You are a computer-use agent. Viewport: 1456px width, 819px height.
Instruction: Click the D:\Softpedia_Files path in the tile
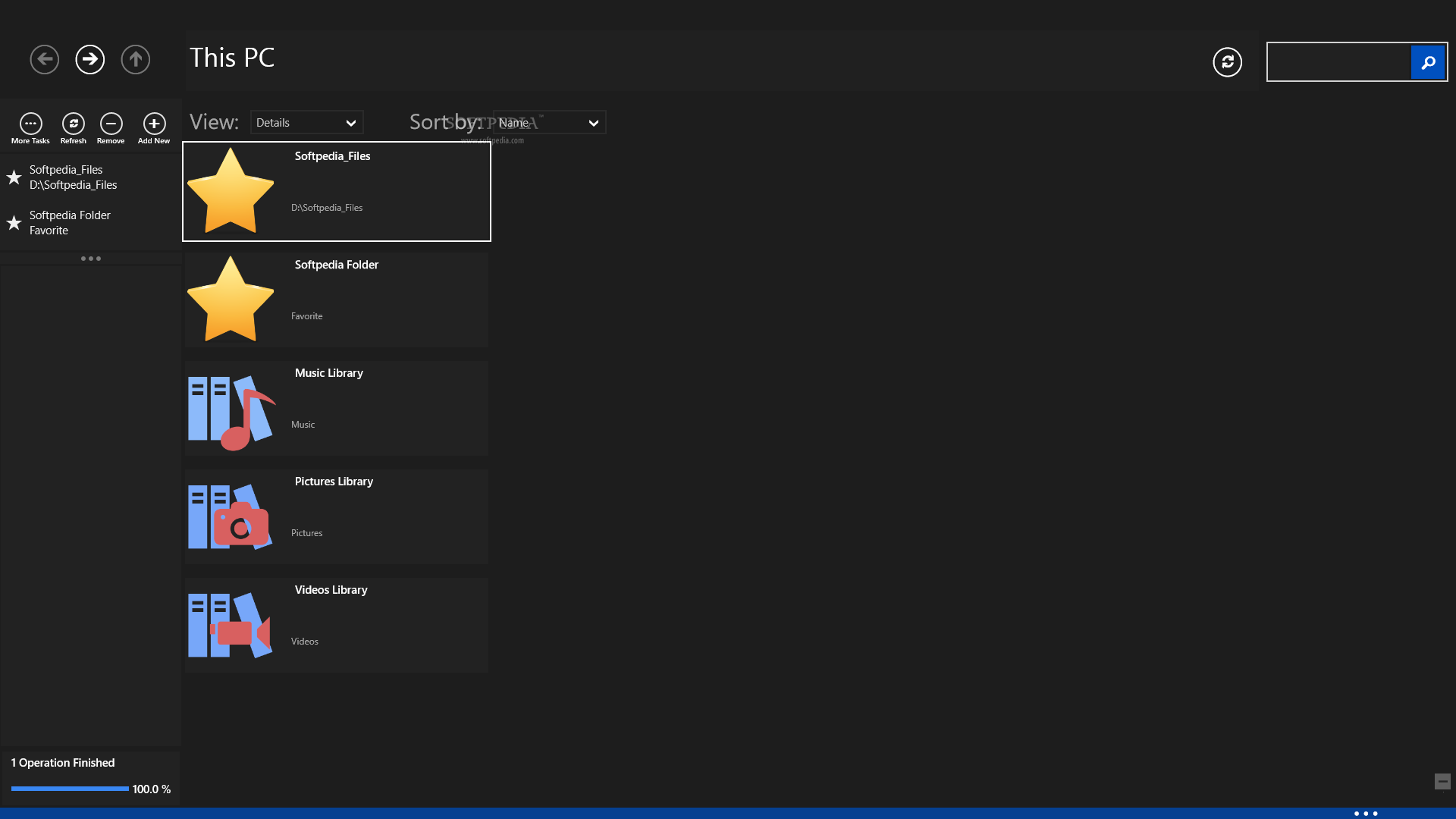click(x=327, y=208)
